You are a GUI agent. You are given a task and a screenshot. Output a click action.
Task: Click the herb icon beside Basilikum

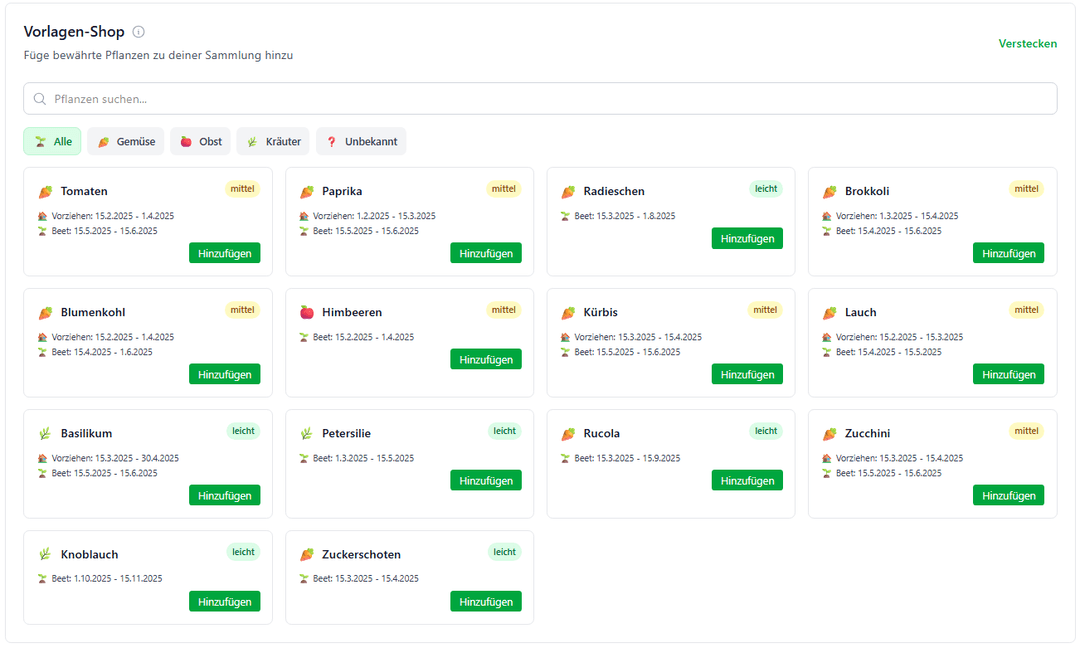tap(45, 433)
